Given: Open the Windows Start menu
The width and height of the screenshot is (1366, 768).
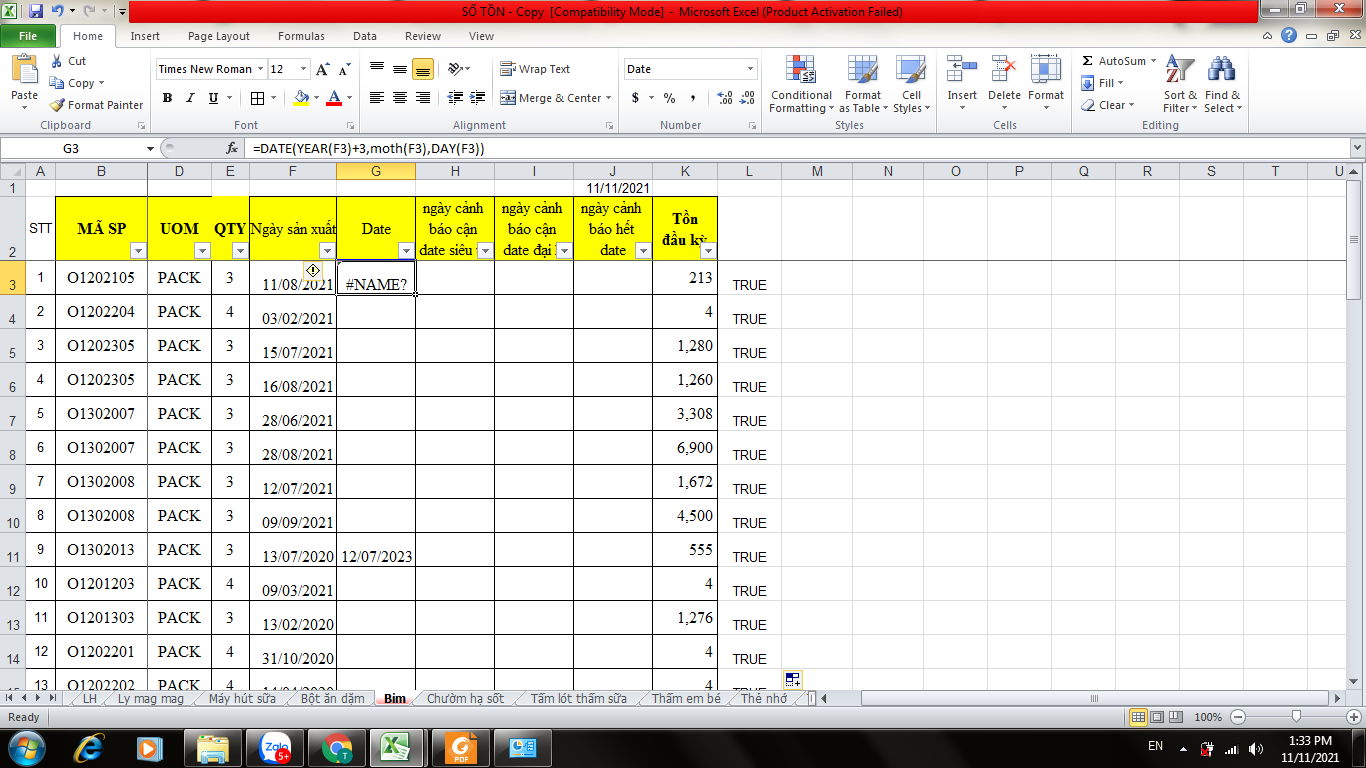Looking at the screenshot, I should click(26, 747).
